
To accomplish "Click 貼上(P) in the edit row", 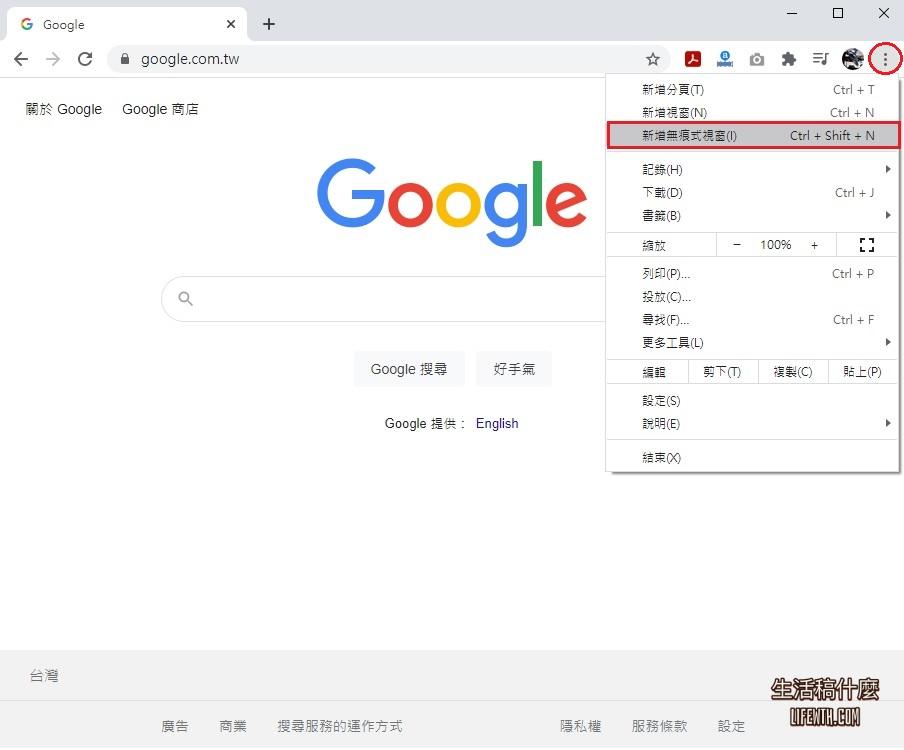I will pos(862,372).
